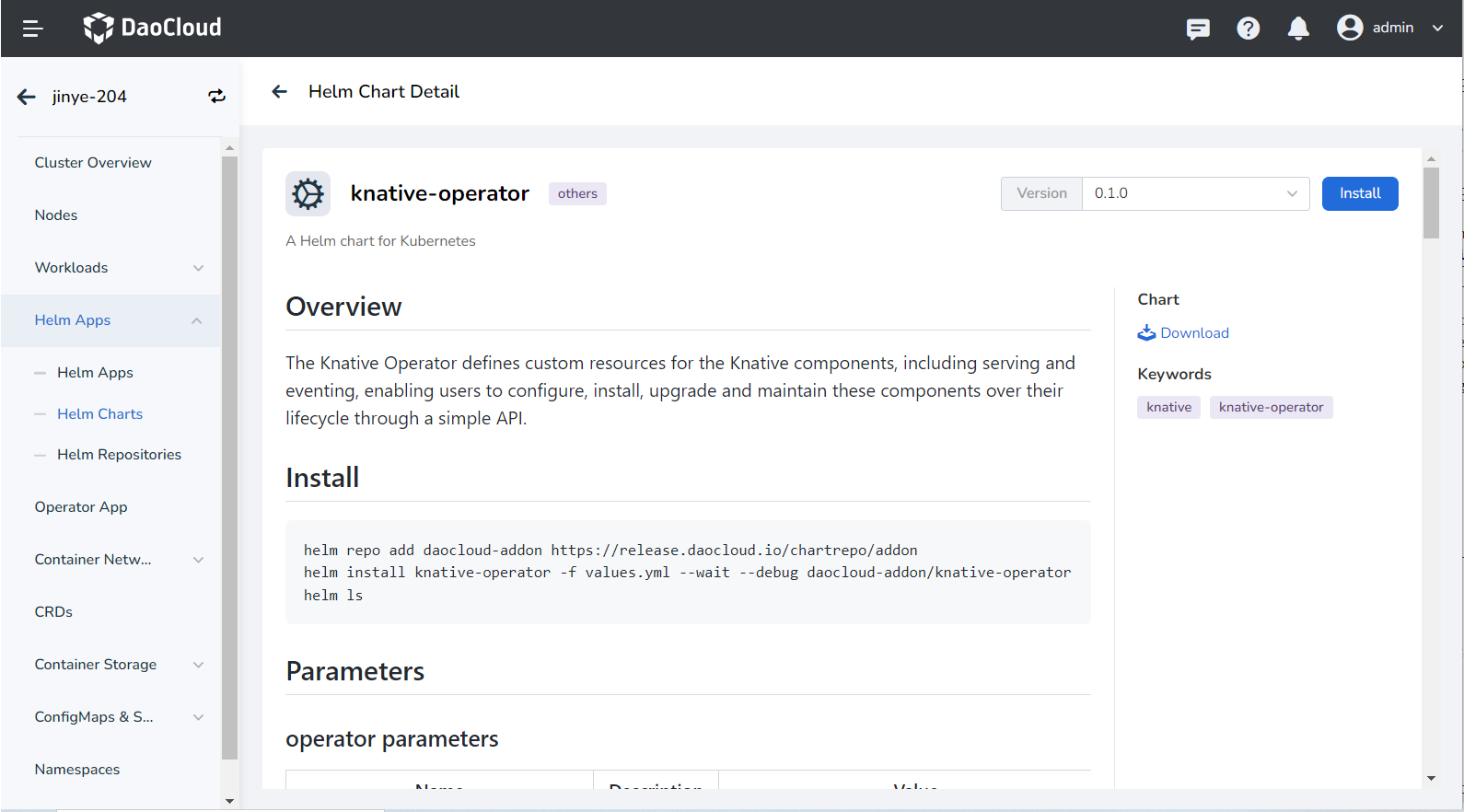Open the Version 0.1.0 dropdown

(x=1195, y=193)
